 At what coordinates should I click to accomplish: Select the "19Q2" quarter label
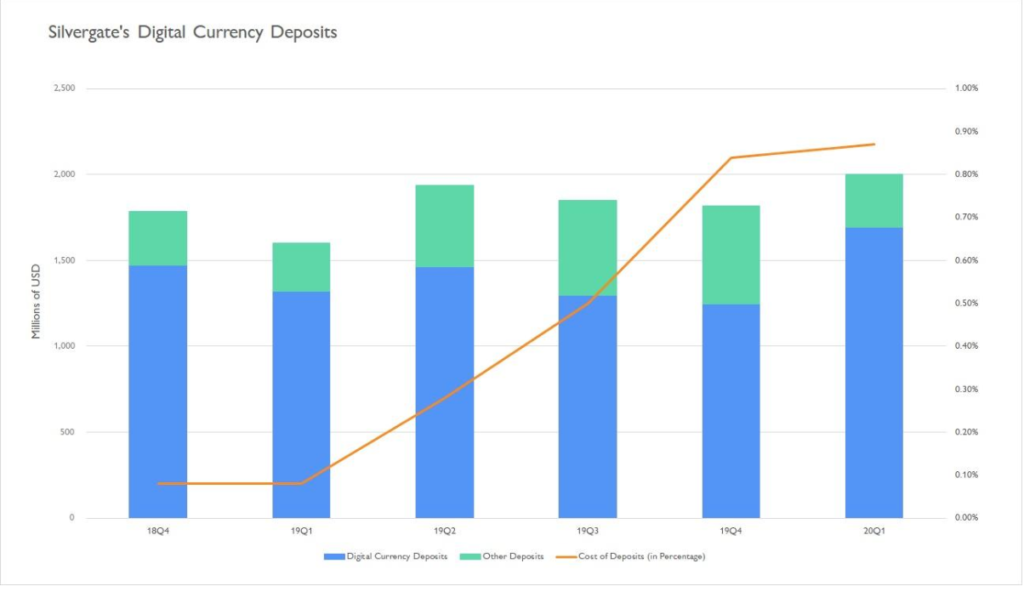tap(445, 531)
